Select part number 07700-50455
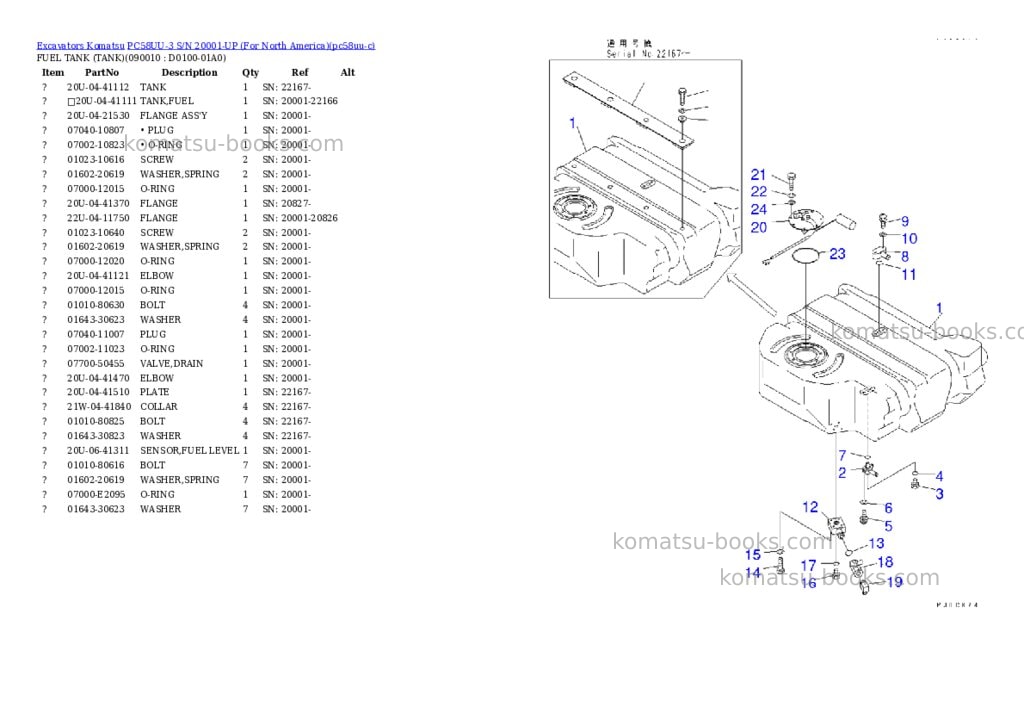 (95, 363)
